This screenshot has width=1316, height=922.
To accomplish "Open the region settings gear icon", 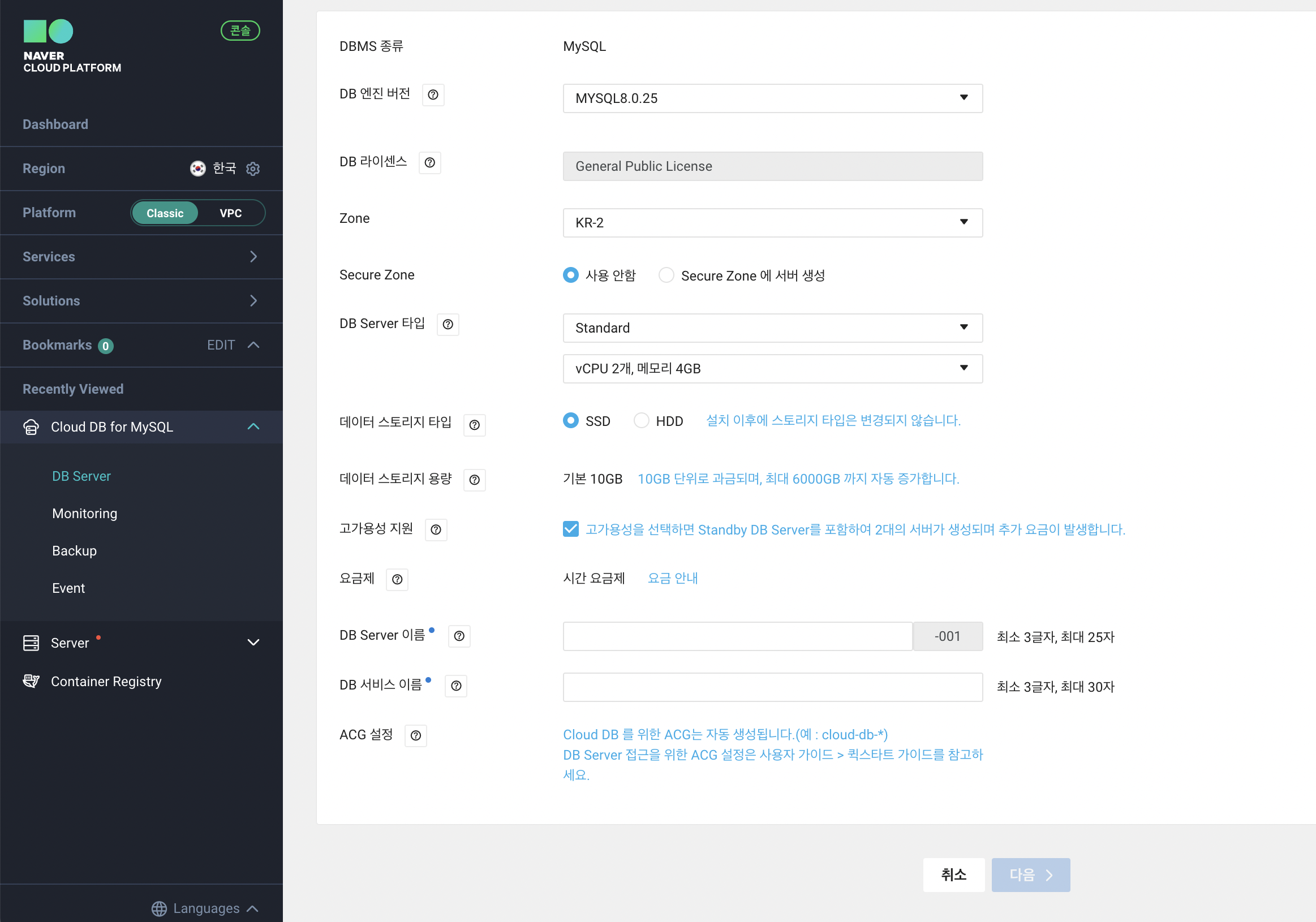I will coord(253,169).
